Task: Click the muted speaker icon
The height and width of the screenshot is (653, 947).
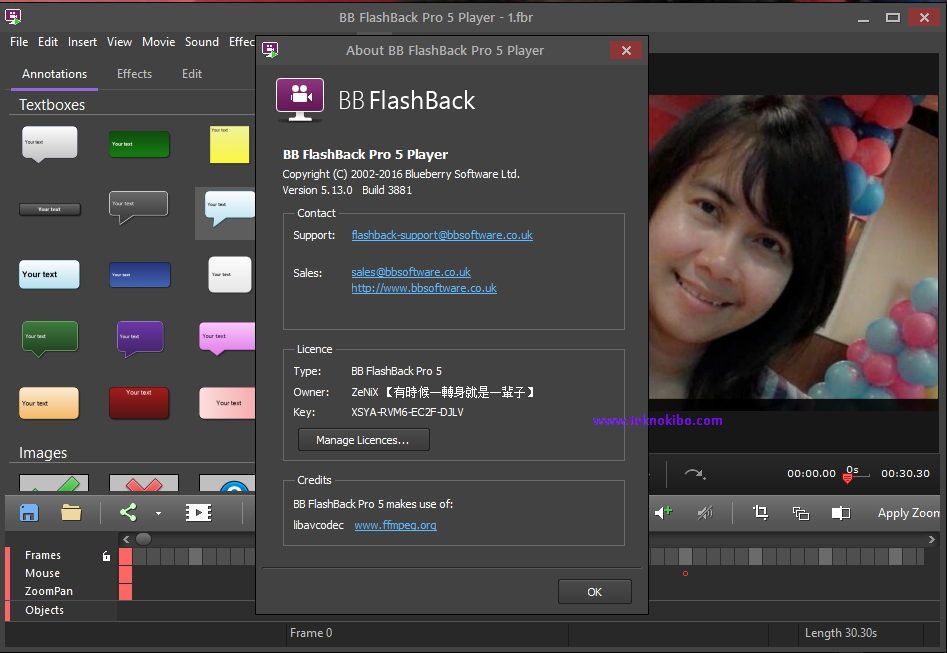Action: 705,513
